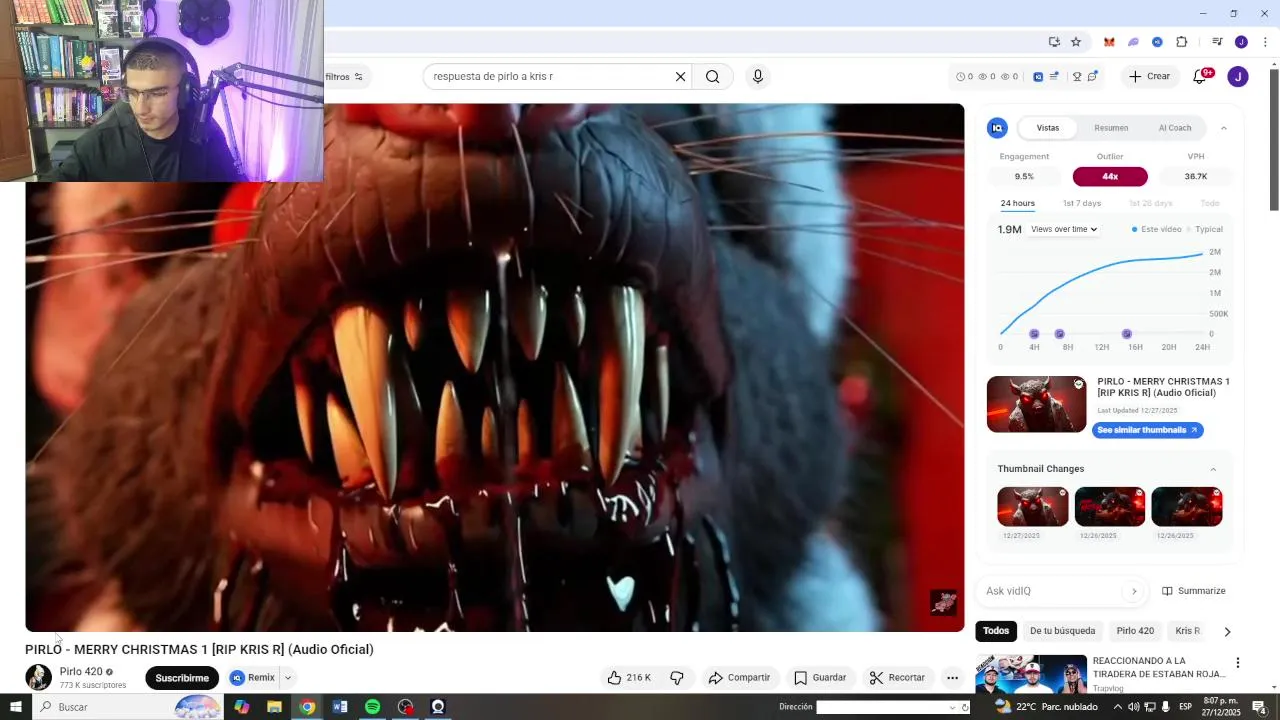This screenshot has height=720, width=1280.
Task: Collapse the Thumbnail Changes section
Action: coord(1213,469)
